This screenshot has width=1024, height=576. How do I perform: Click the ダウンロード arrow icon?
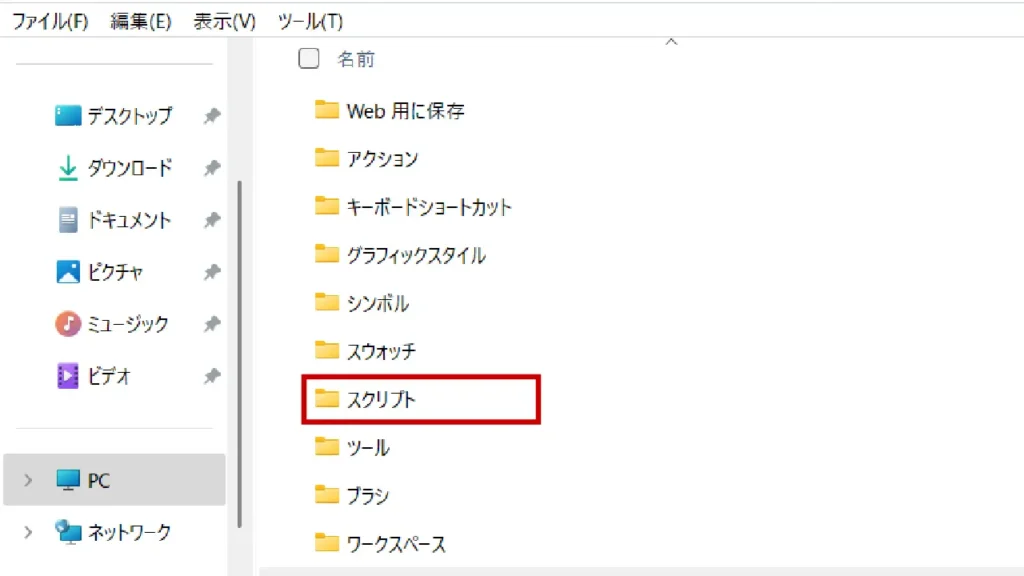tap(68, 168)
